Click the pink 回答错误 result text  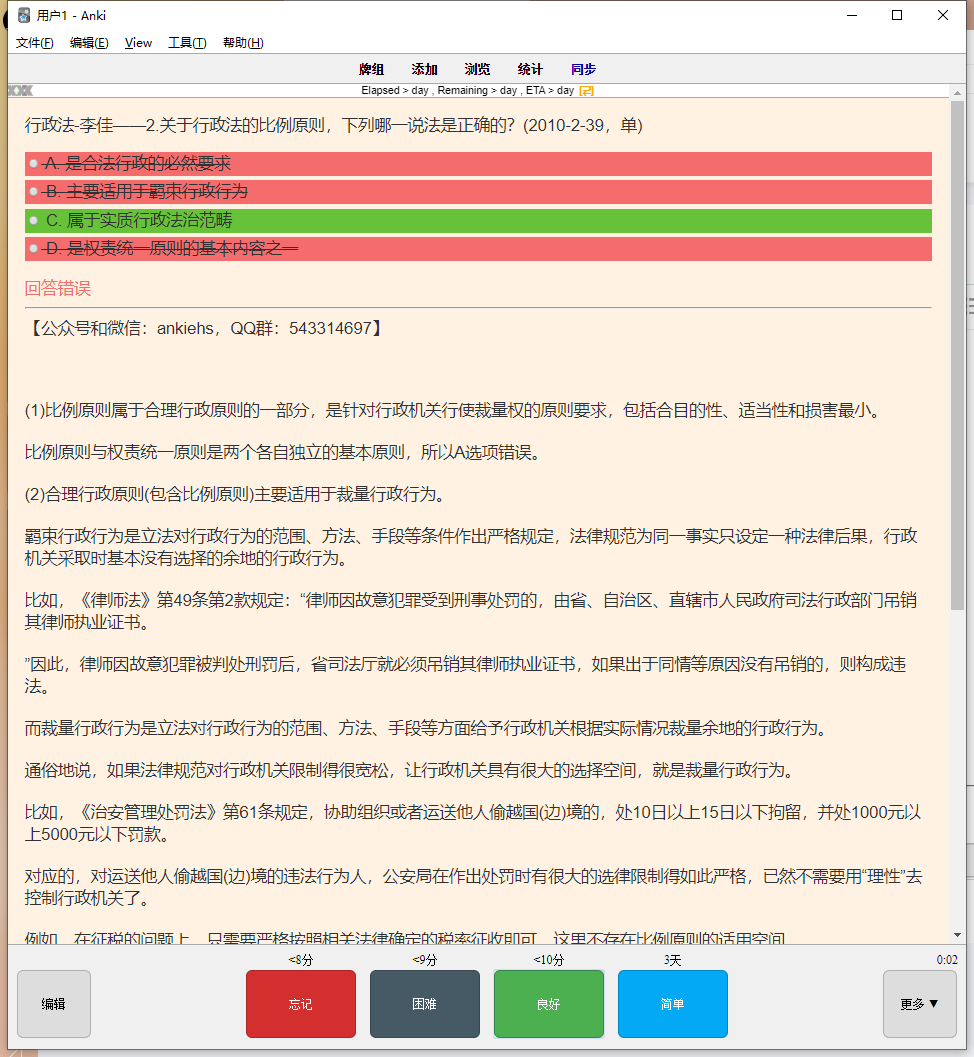(58, 289)
